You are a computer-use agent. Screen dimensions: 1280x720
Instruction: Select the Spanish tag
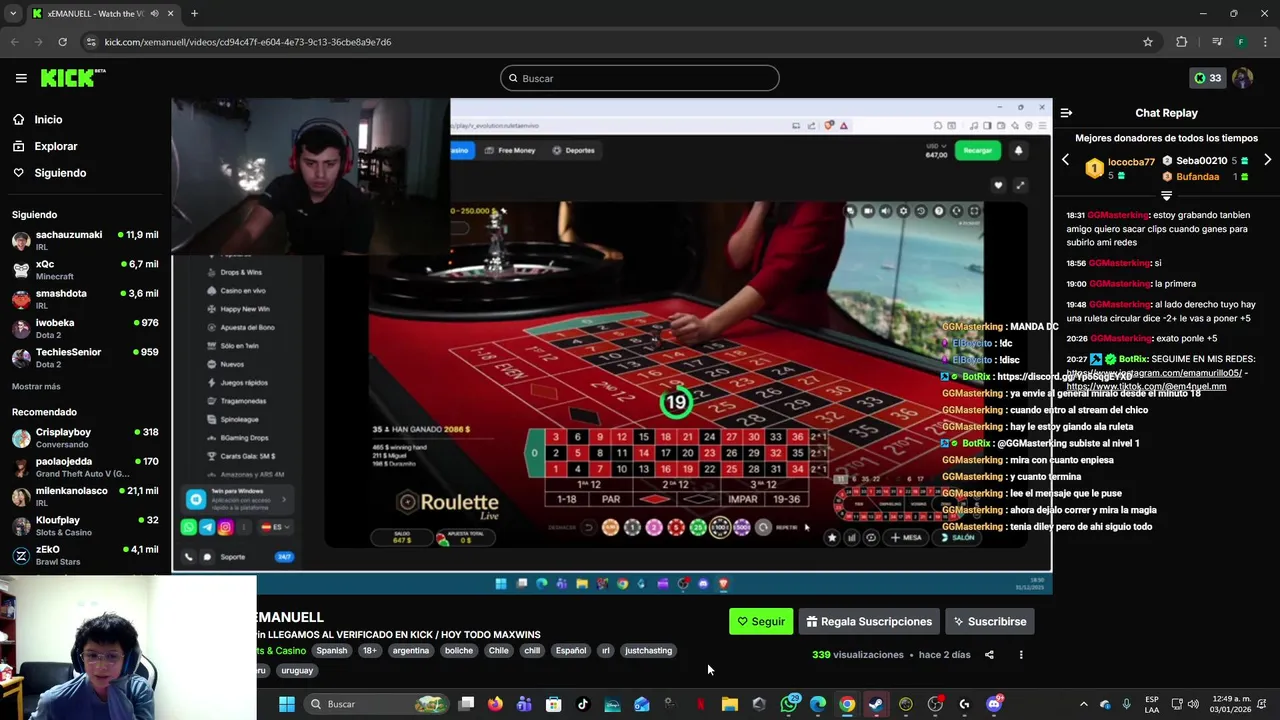coord(331,650)
